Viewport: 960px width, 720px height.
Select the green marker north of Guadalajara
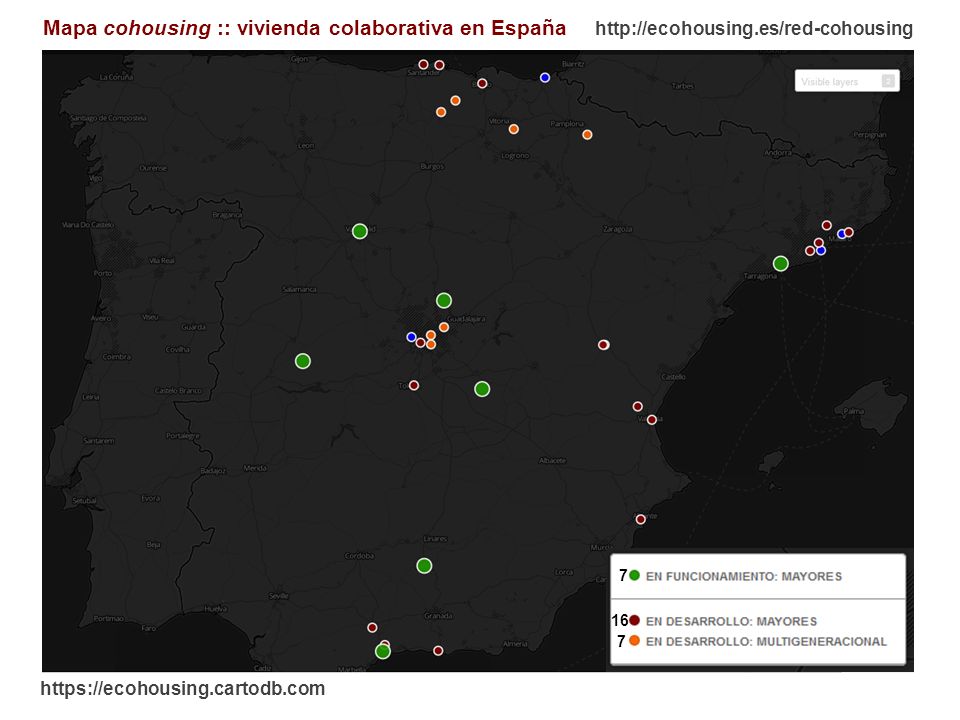444,301
